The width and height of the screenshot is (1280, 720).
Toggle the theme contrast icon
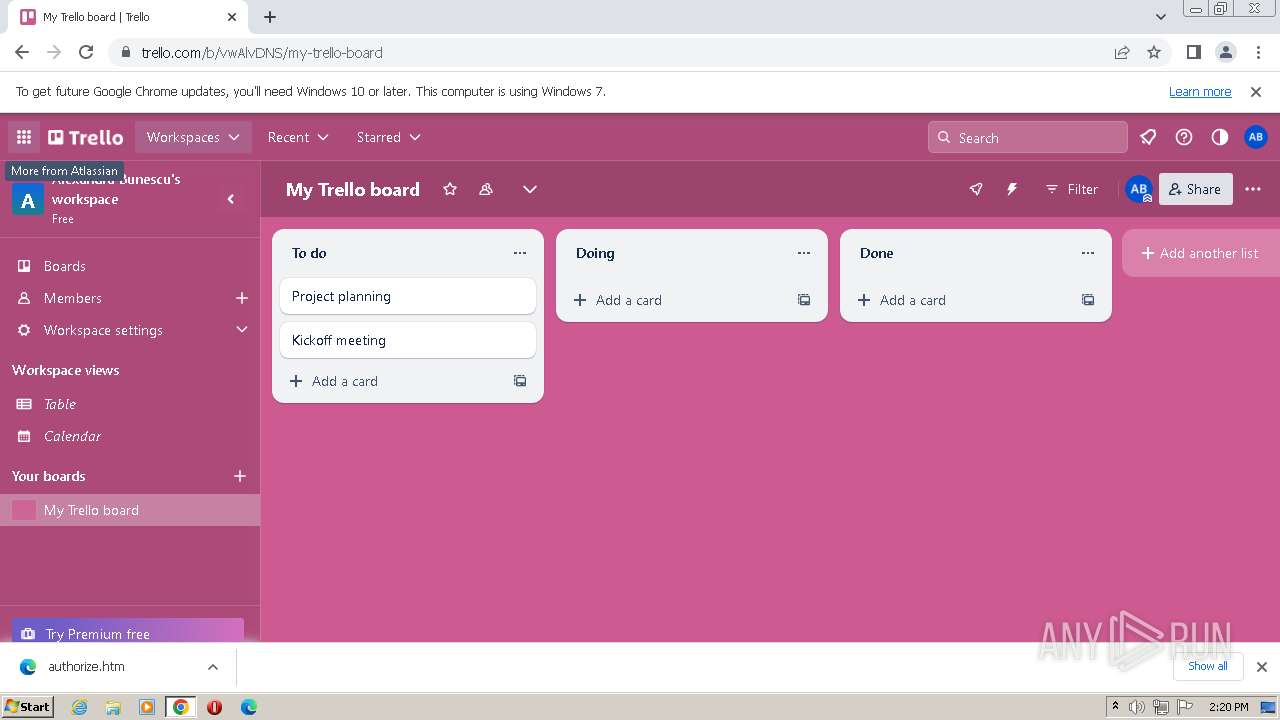pyautogui.click(x=1220, y=137)
